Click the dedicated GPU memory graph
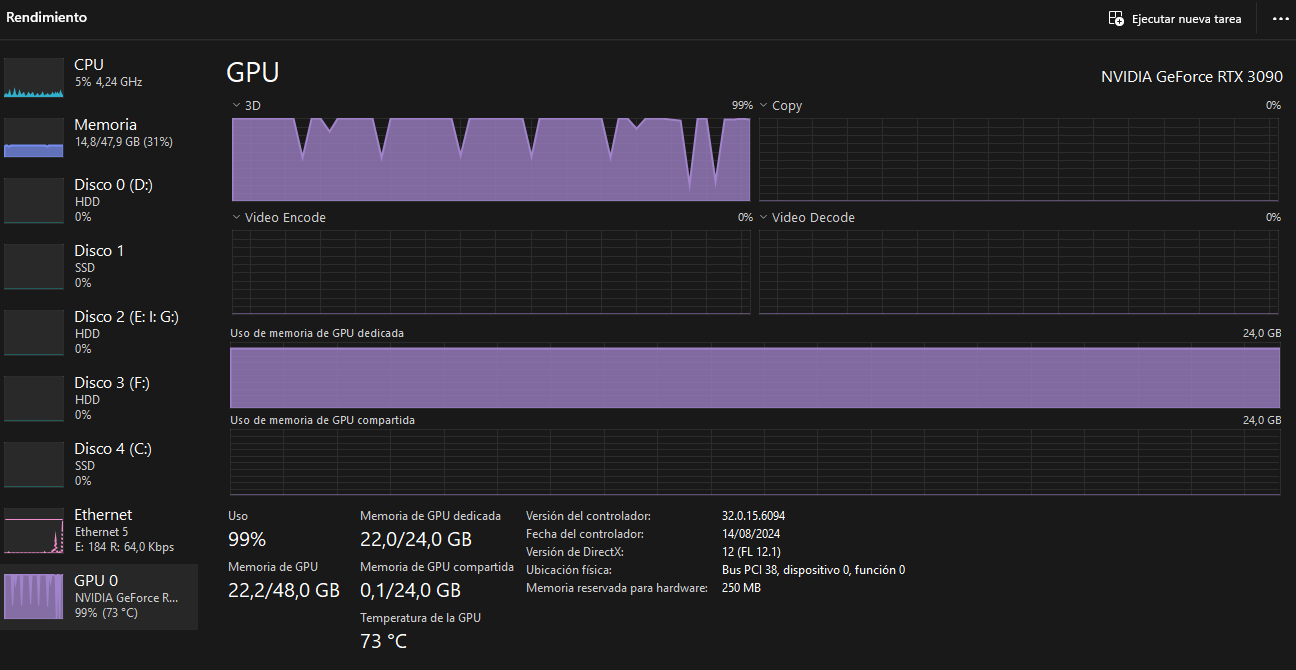The width and height of the screenshot is (1296, 670). (755, 377)
